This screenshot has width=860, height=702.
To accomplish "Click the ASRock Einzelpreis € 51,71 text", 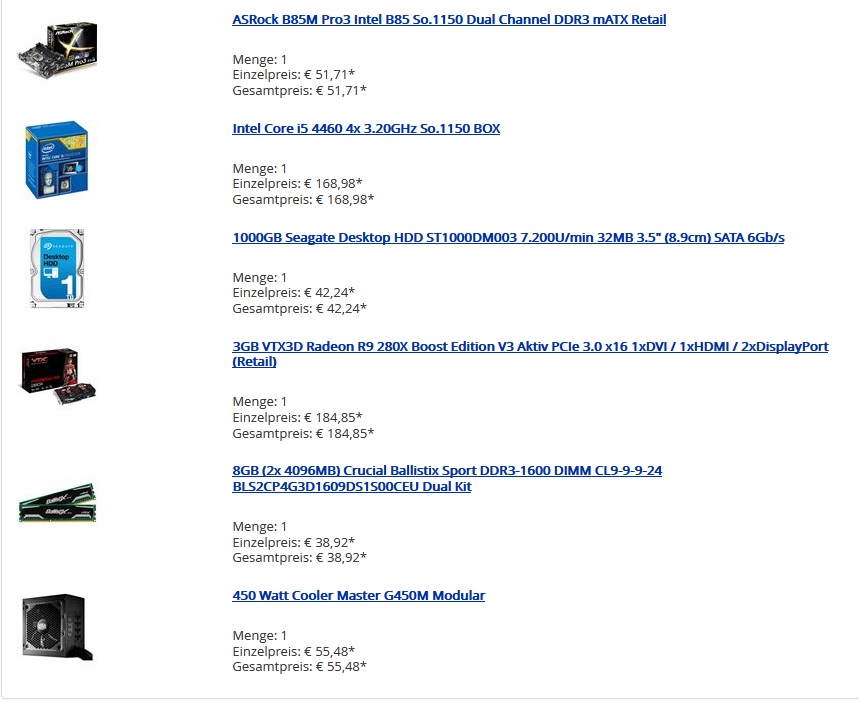I will click(293, 75).
